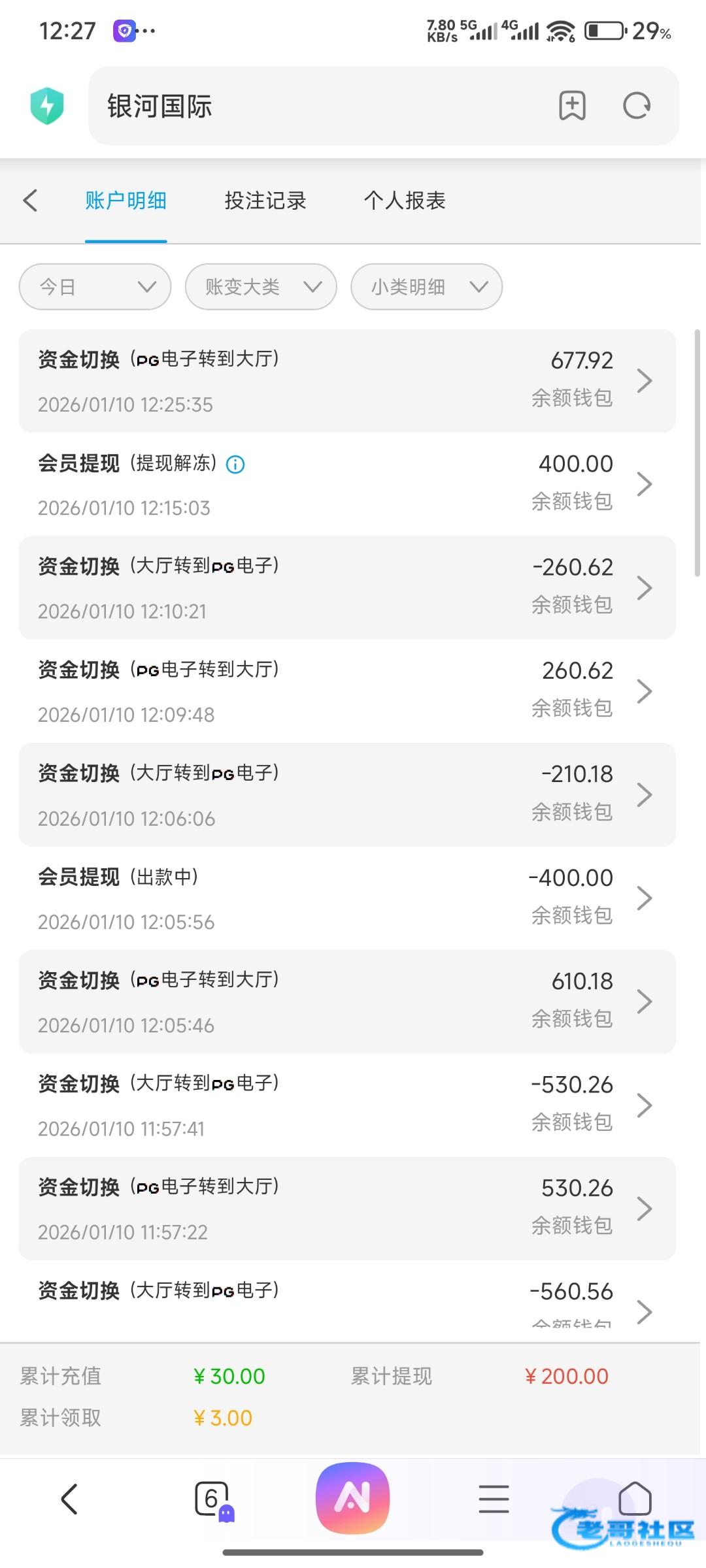Viewport: 706px width, 1568px height.
Task: Switch to the 个人报表 tab
Action: 405,201
